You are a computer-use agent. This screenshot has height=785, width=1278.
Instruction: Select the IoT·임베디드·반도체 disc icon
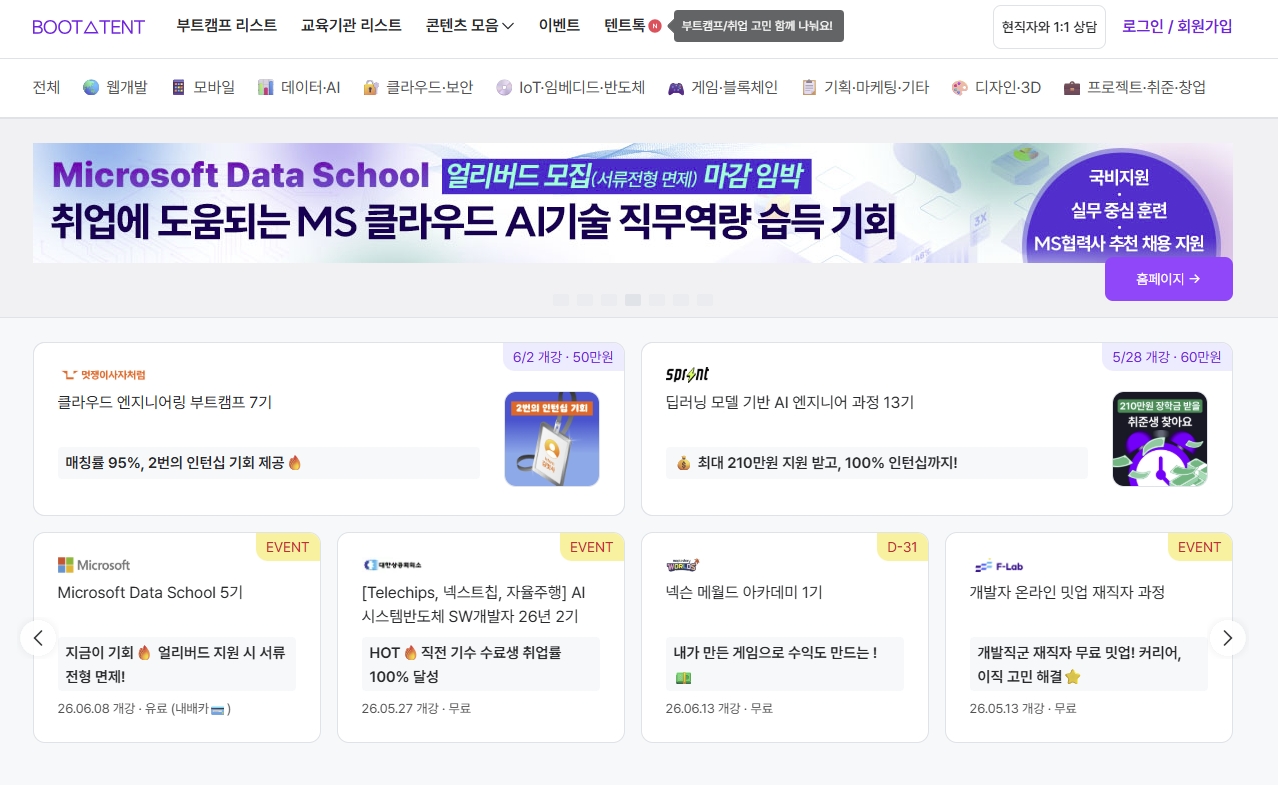point(504,87)
